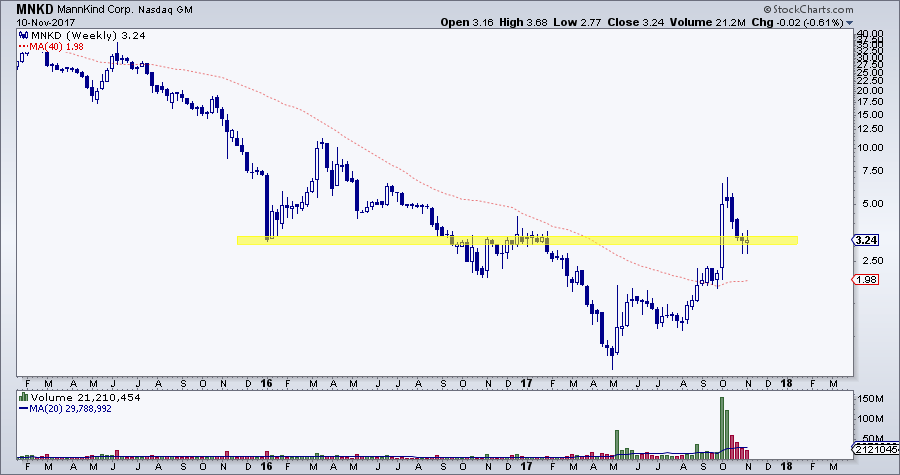This screenshot has width=900, height=475.
Task: Click the 50M volume axis label
Action: click(871, 438)
